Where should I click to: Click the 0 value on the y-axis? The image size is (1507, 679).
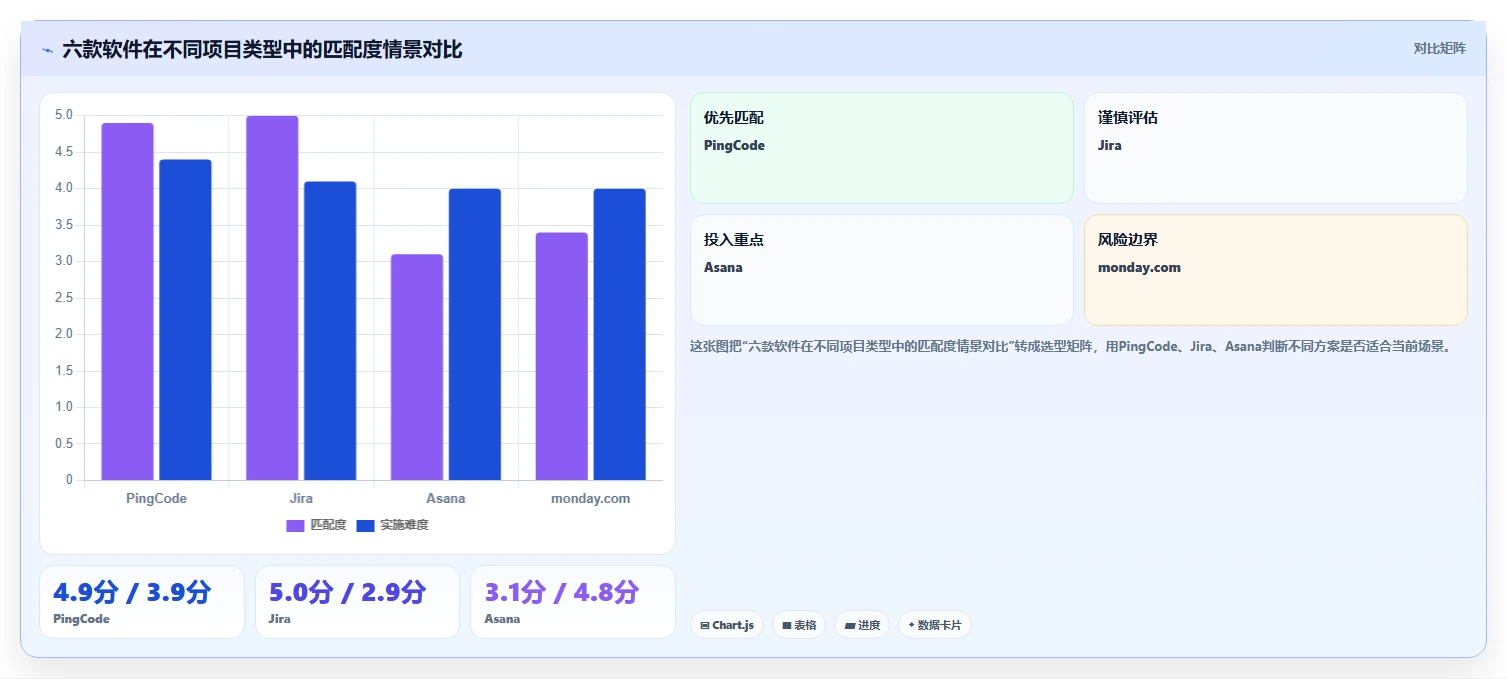[69, 480]
